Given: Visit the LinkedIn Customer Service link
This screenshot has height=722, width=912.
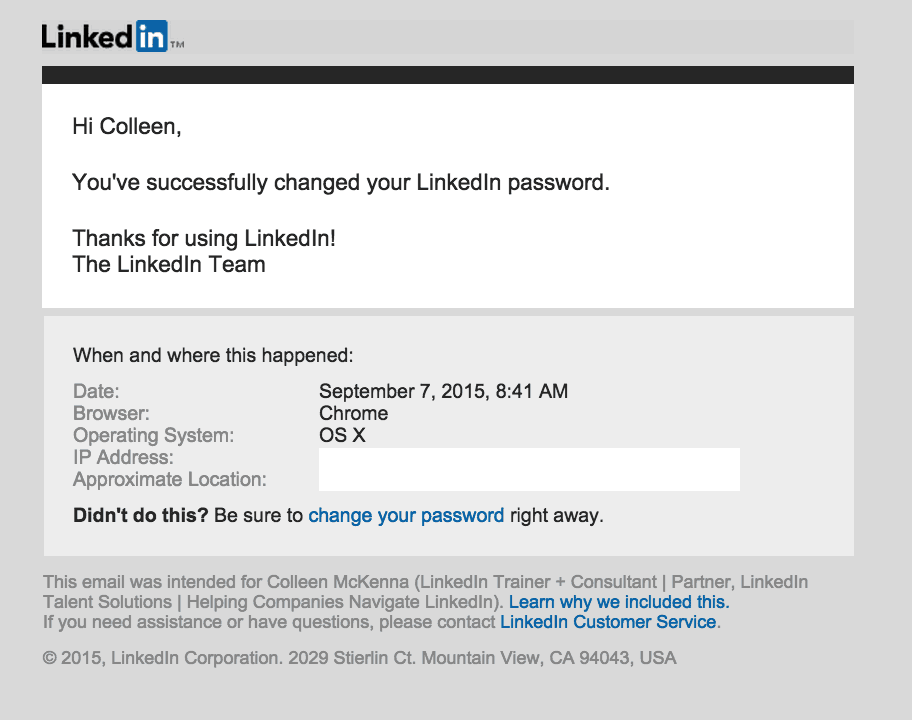Looking at the screenshot, I should tap(608, 622).
